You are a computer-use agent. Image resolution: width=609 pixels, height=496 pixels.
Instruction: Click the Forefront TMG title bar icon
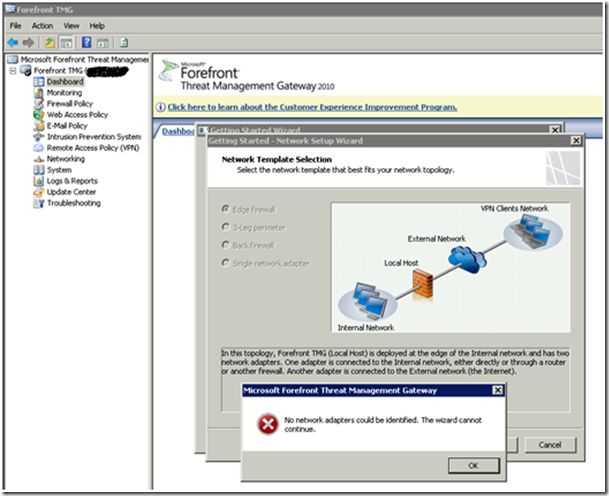tap(10, 9)
